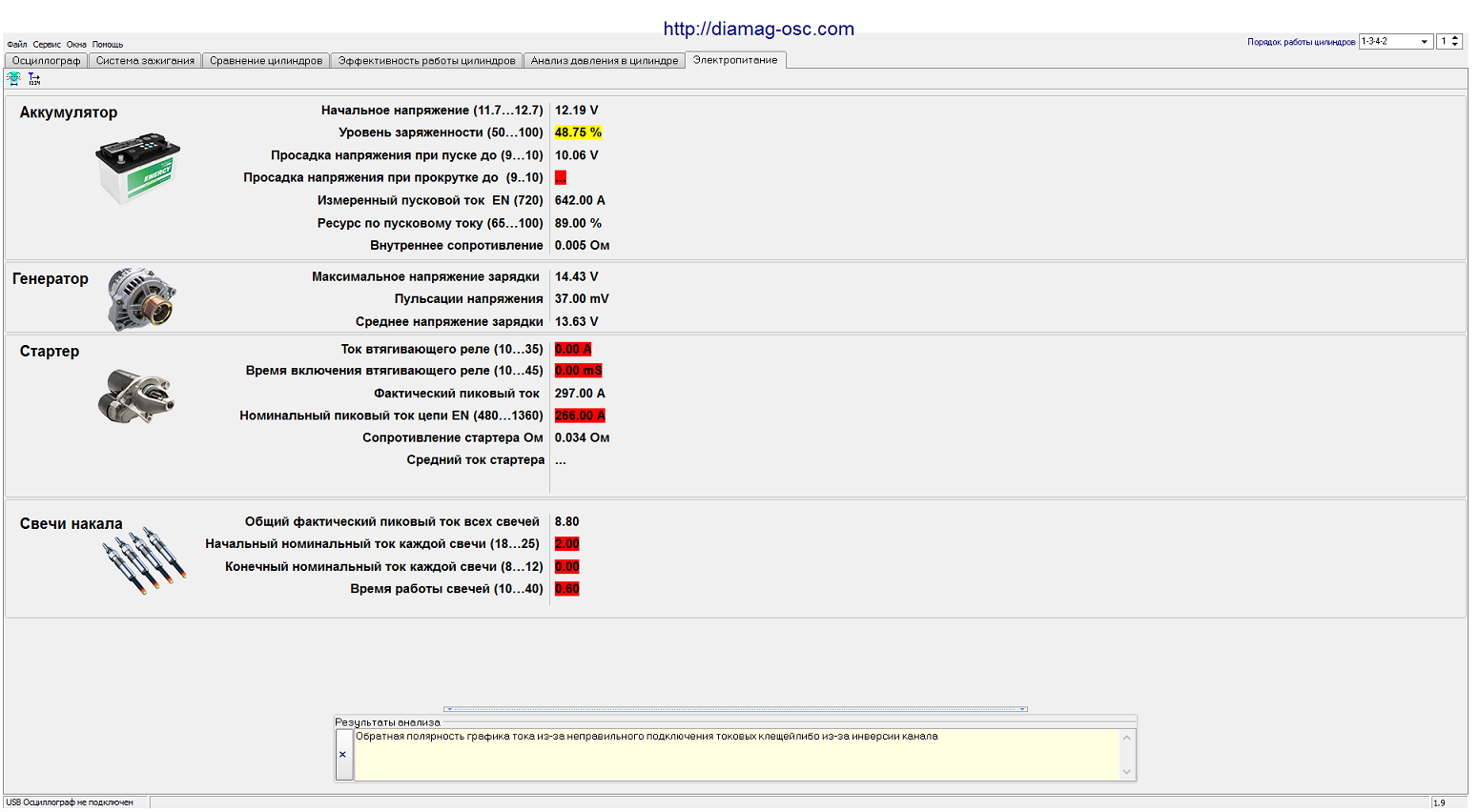Click the Пульсации напряжения label
Screen dimensions: 1479x812
[469, 299]
